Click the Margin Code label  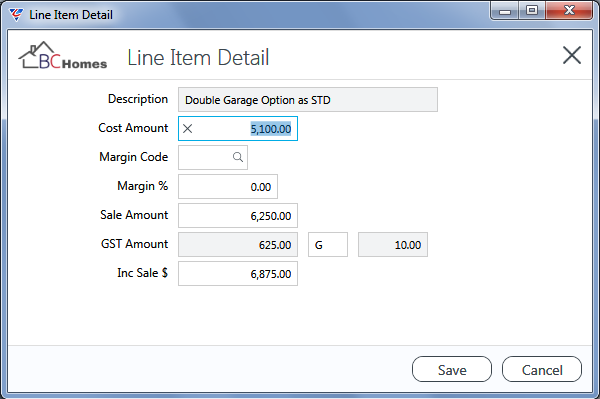coord(134,157)
